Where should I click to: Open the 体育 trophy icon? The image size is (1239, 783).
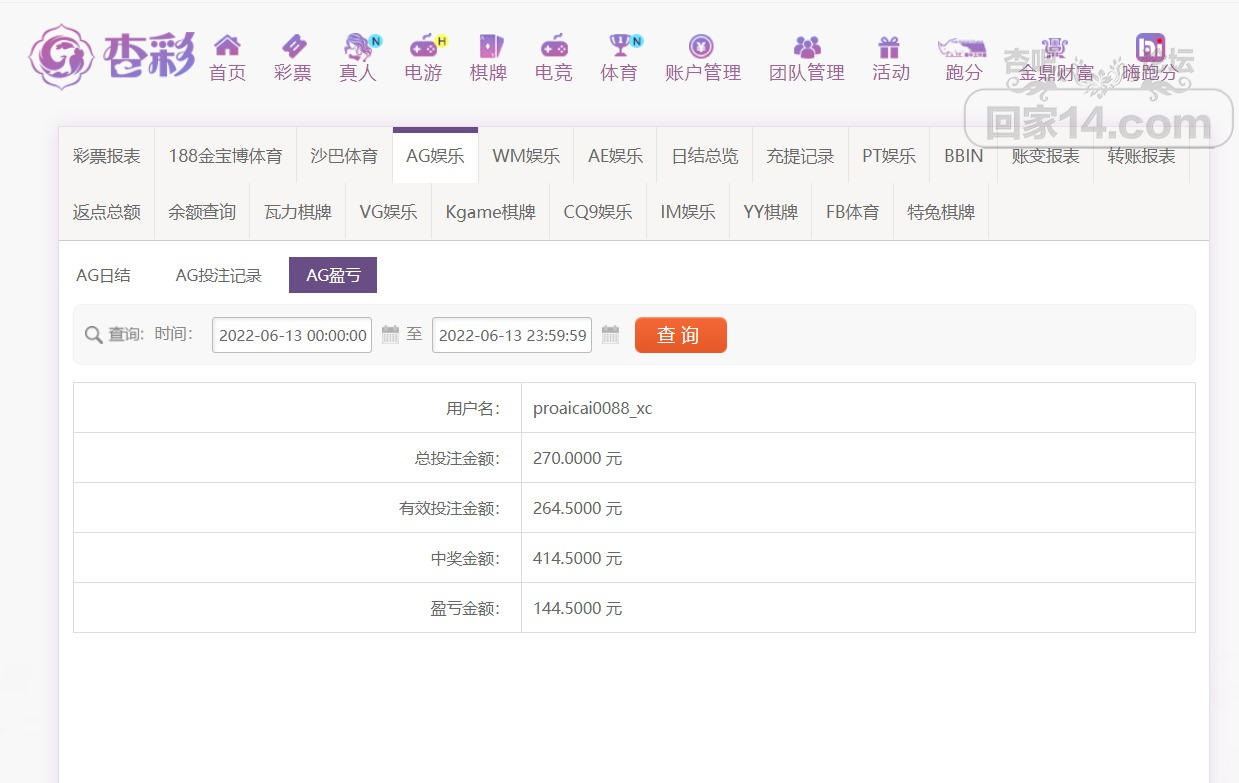tap(619, 46)
